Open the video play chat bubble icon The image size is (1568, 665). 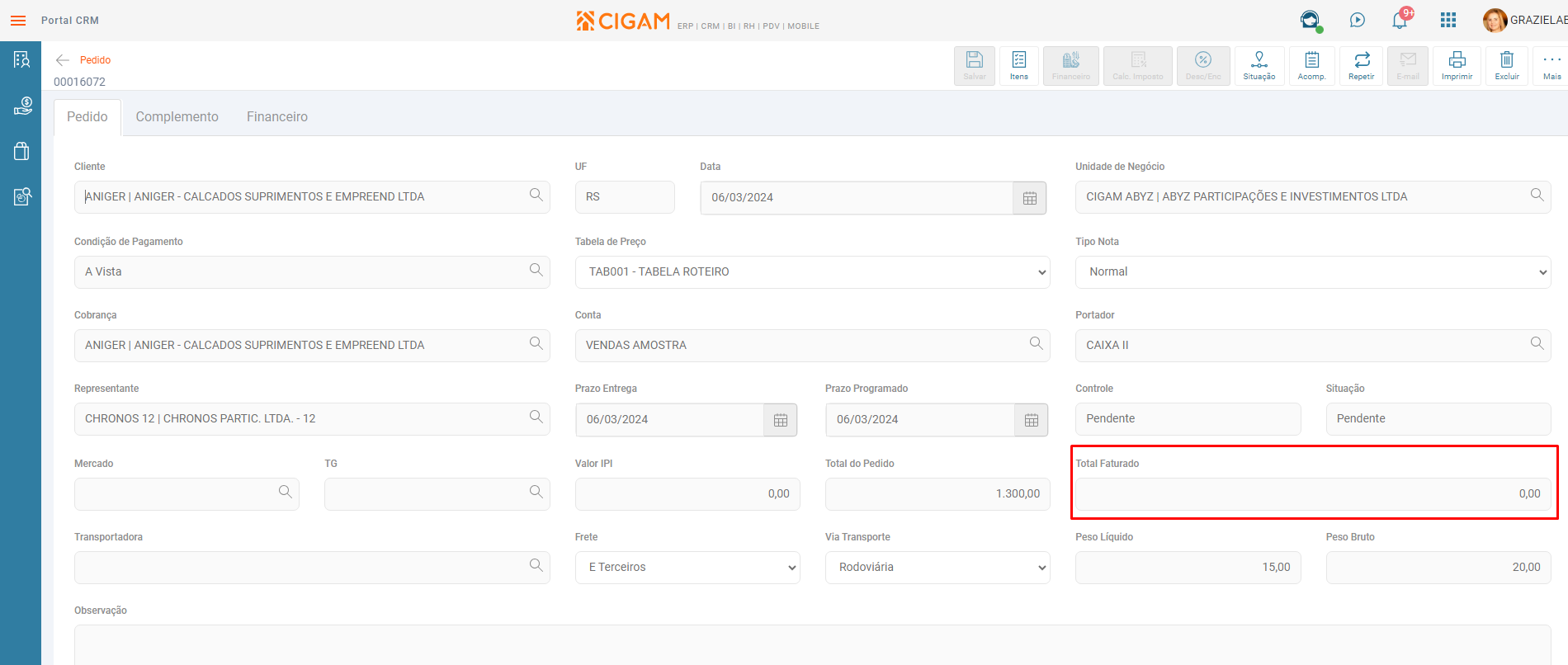tap(1358, 20)
